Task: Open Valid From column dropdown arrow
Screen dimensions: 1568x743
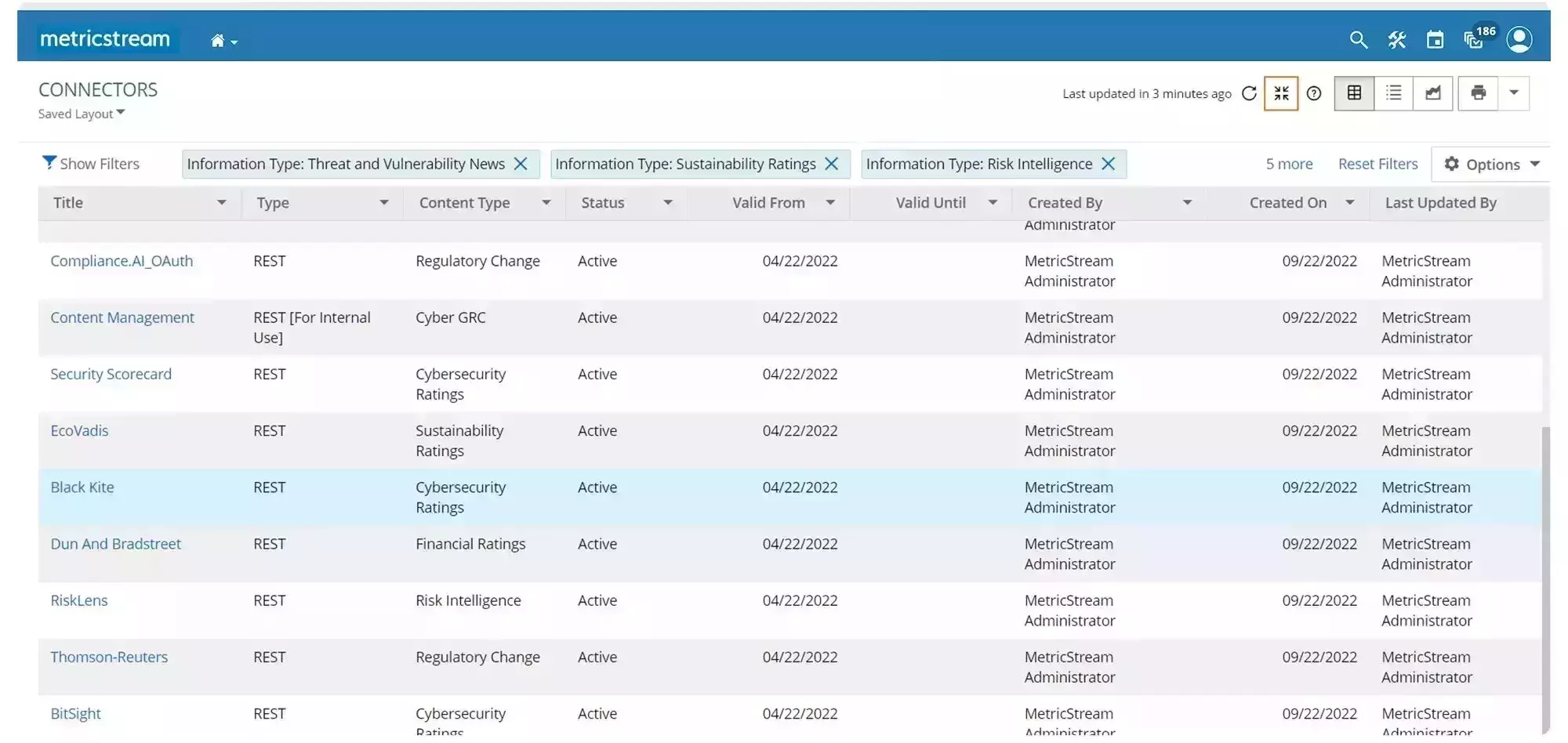Action: pyautogui.click(x=830, y=203)
